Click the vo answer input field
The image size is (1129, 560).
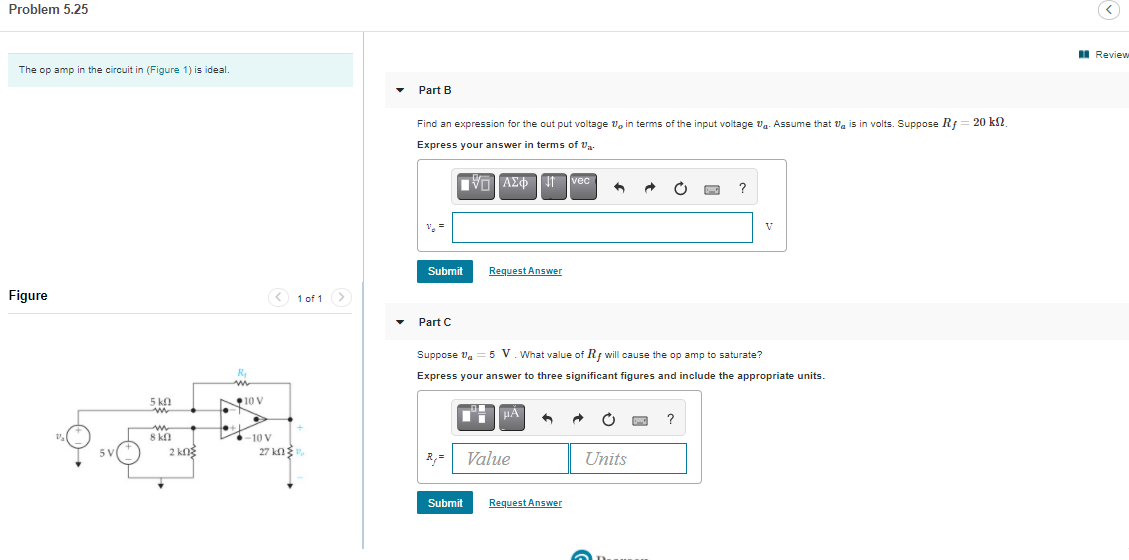pyautogui.click(x=603, y=227)
